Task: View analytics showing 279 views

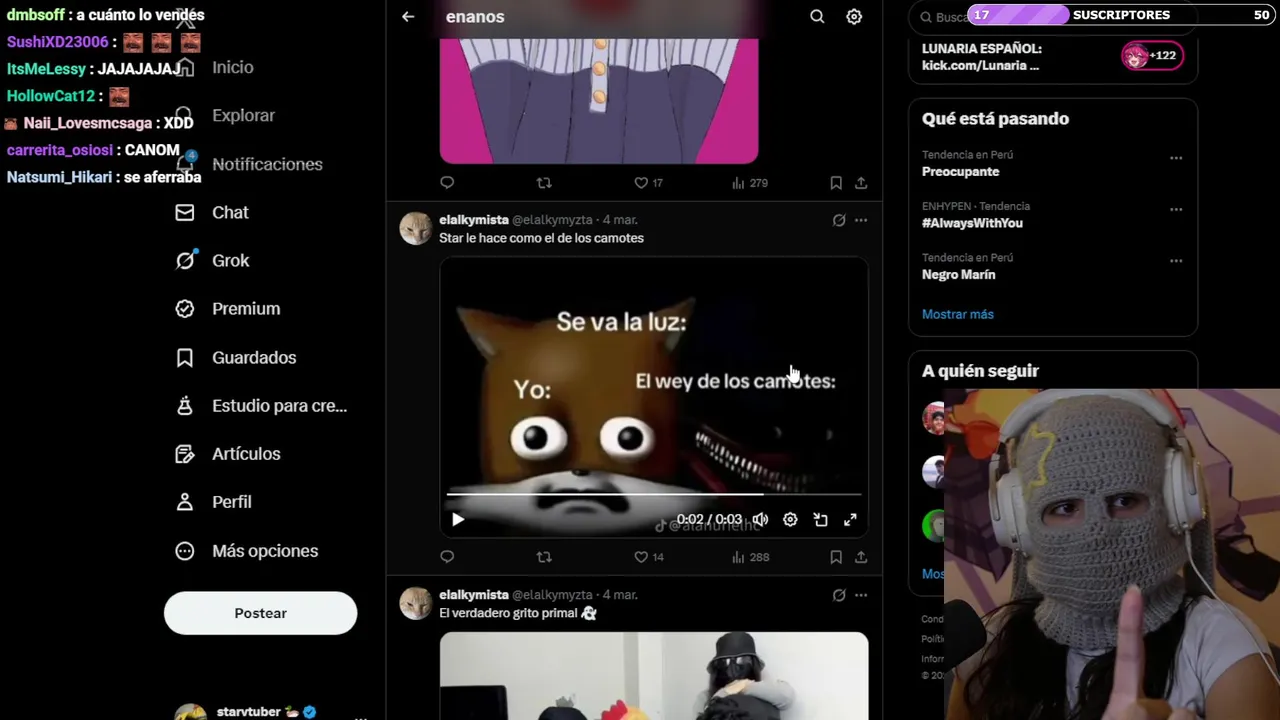Action: click(750, 183)
